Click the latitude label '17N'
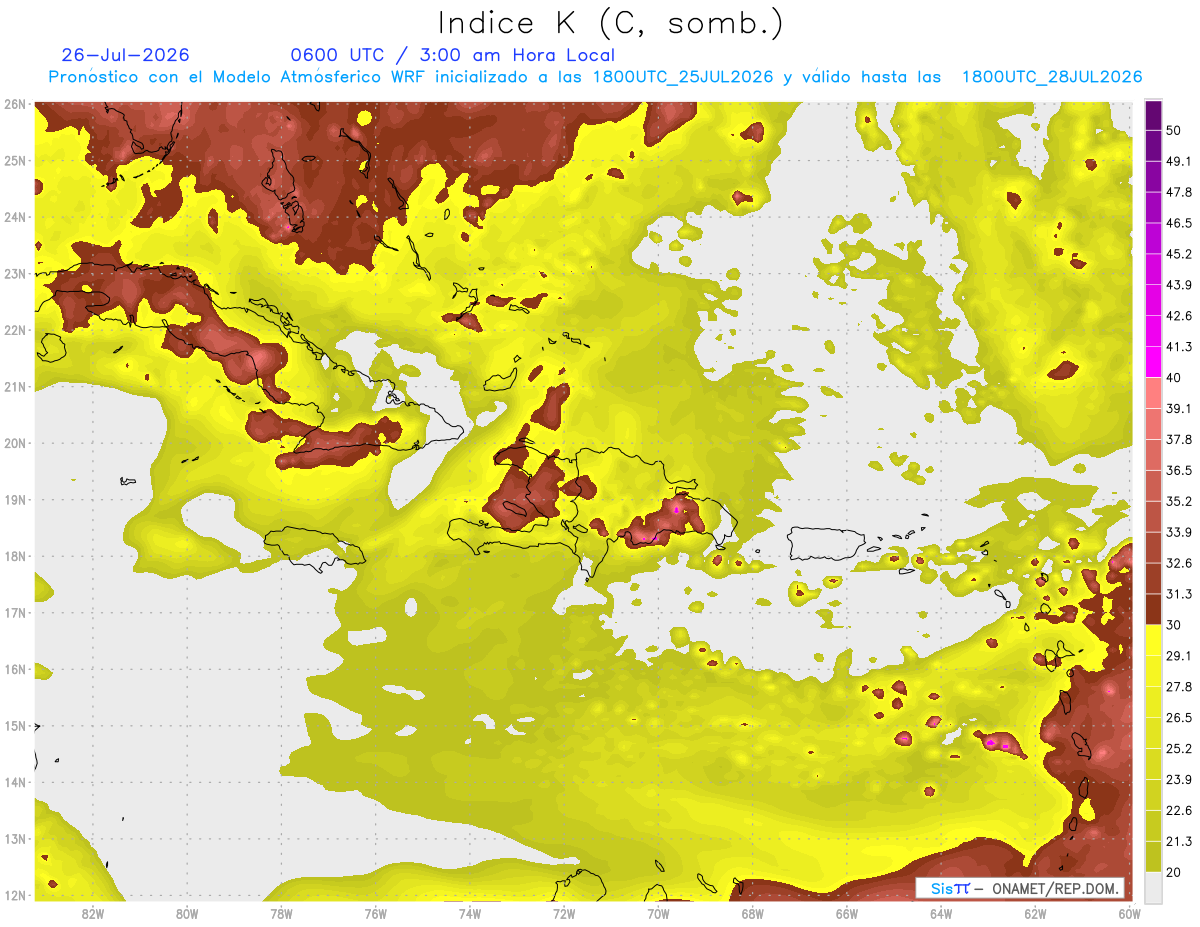Screen dimensions: 1200x927 15,612
